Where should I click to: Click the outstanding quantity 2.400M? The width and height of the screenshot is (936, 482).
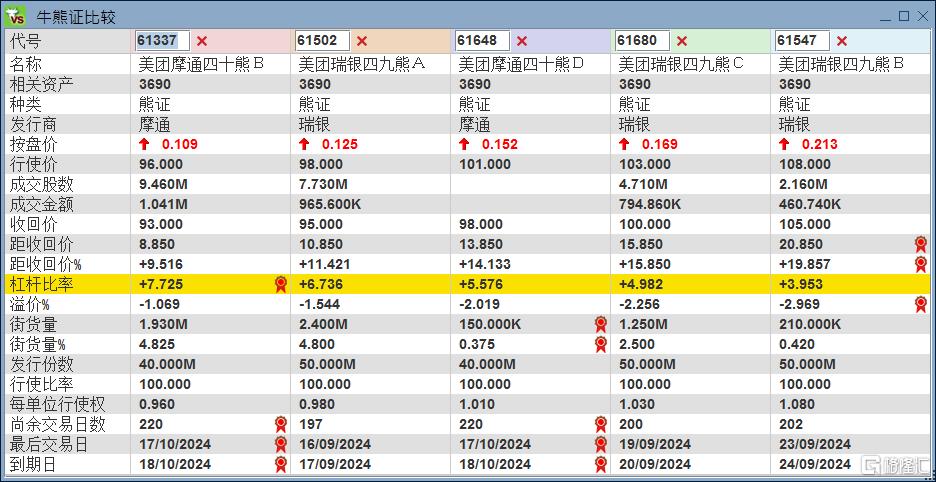tap(323, 324)
